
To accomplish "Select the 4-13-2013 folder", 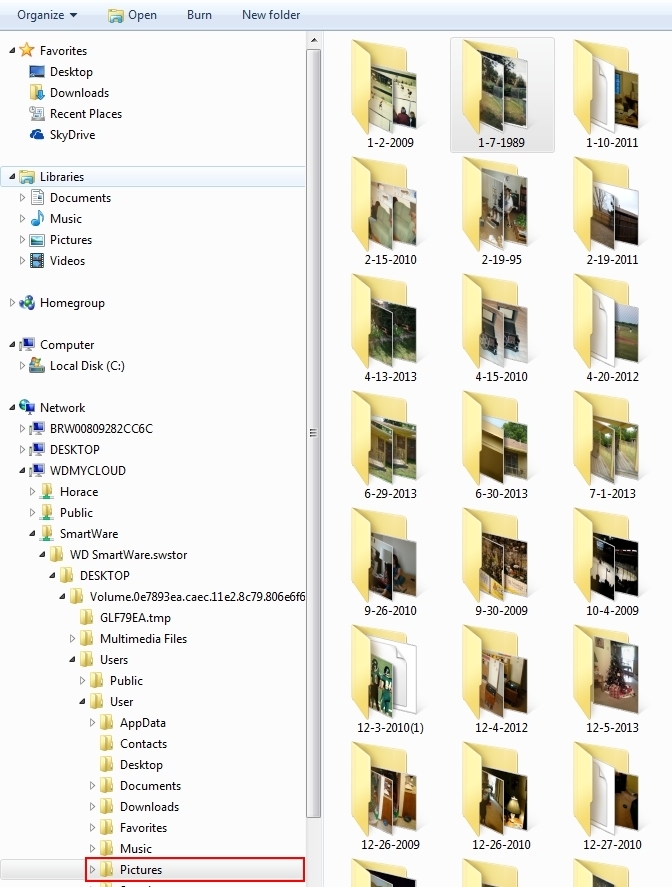I will 390,329.
